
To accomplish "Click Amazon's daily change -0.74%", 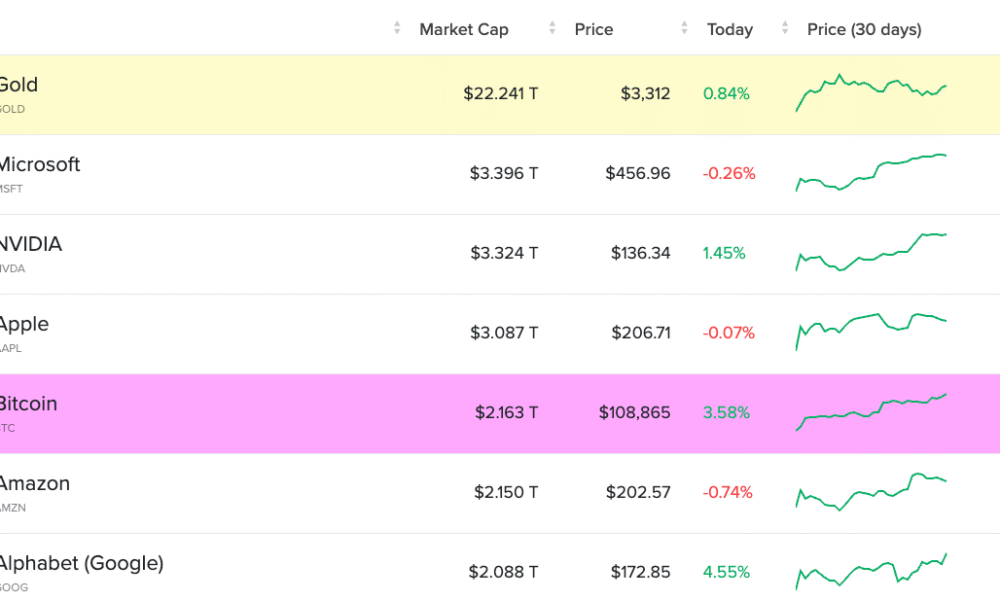I will click(x=728, y=492).
